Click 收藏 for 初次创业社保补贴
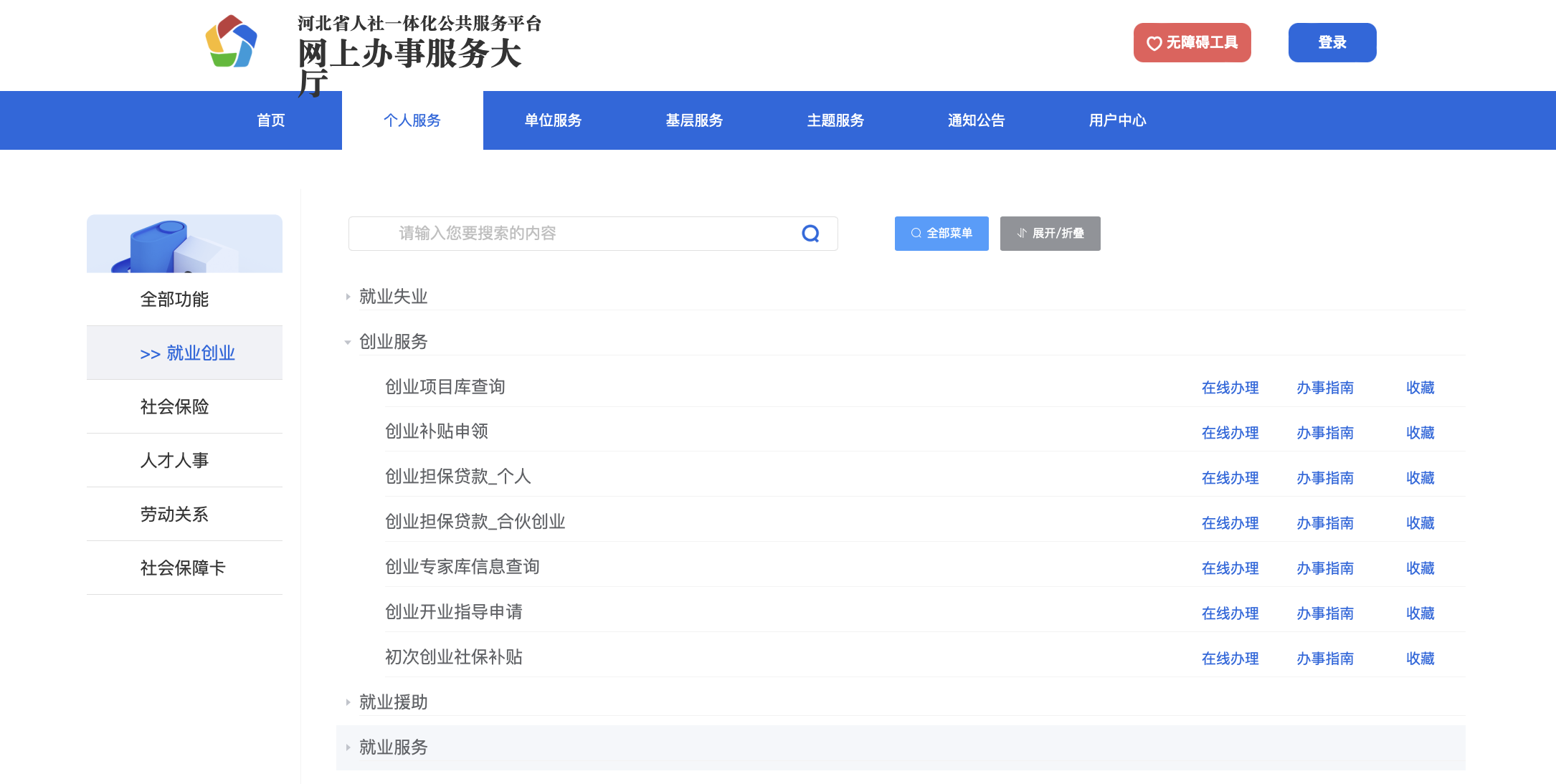1556x784 pixels. tap(1420, 659)
